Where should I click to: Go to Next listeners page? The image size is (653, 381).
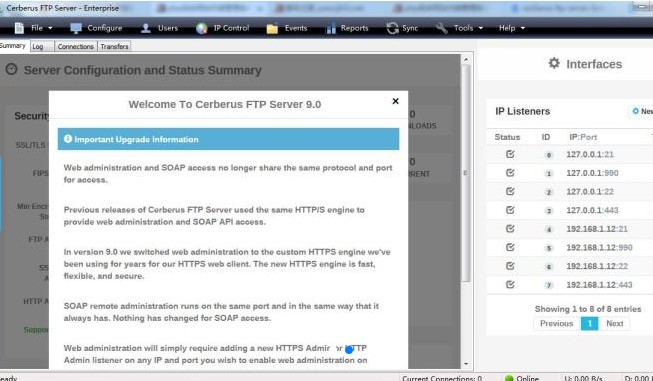click(x=615, y=324)
